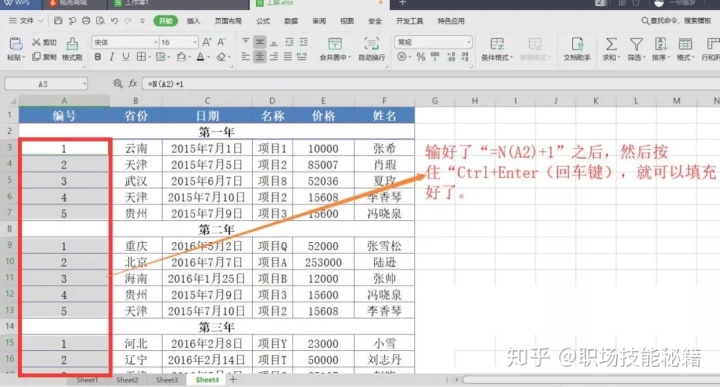Click the Paste clipboard icon
The height and width of the screenshot is (387, 720).
pos(16,44)
